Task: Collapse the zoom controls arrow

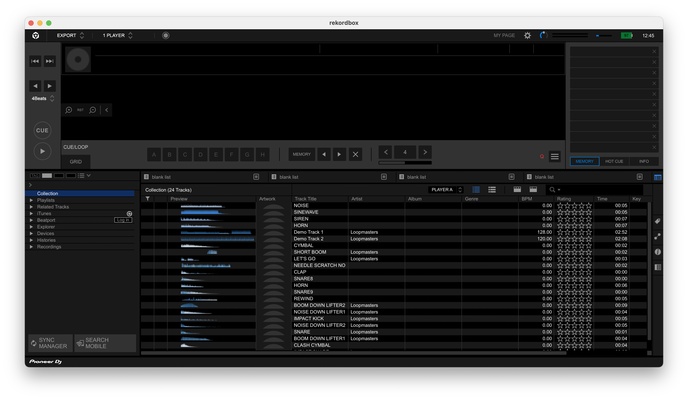Action: (x=107, y=110)
